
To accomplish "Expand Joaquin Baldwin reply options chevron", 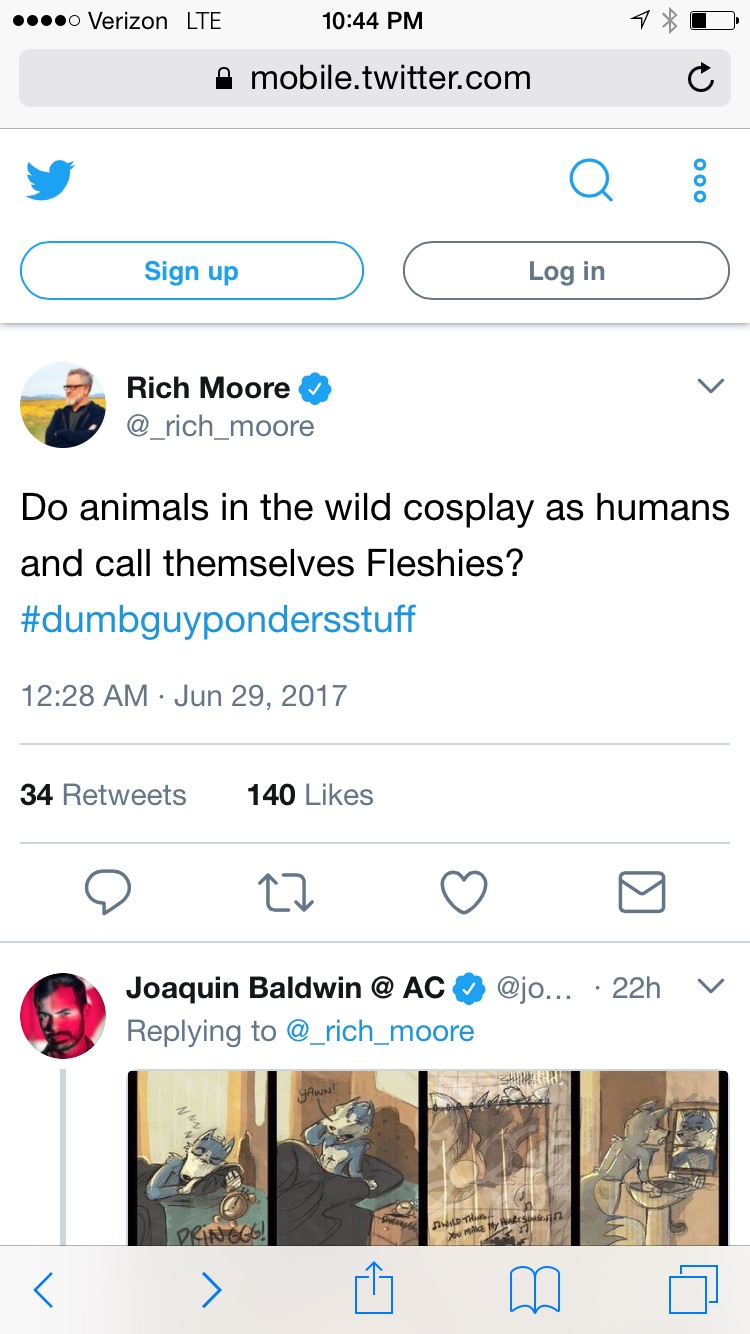I will (x=710, y=987).
